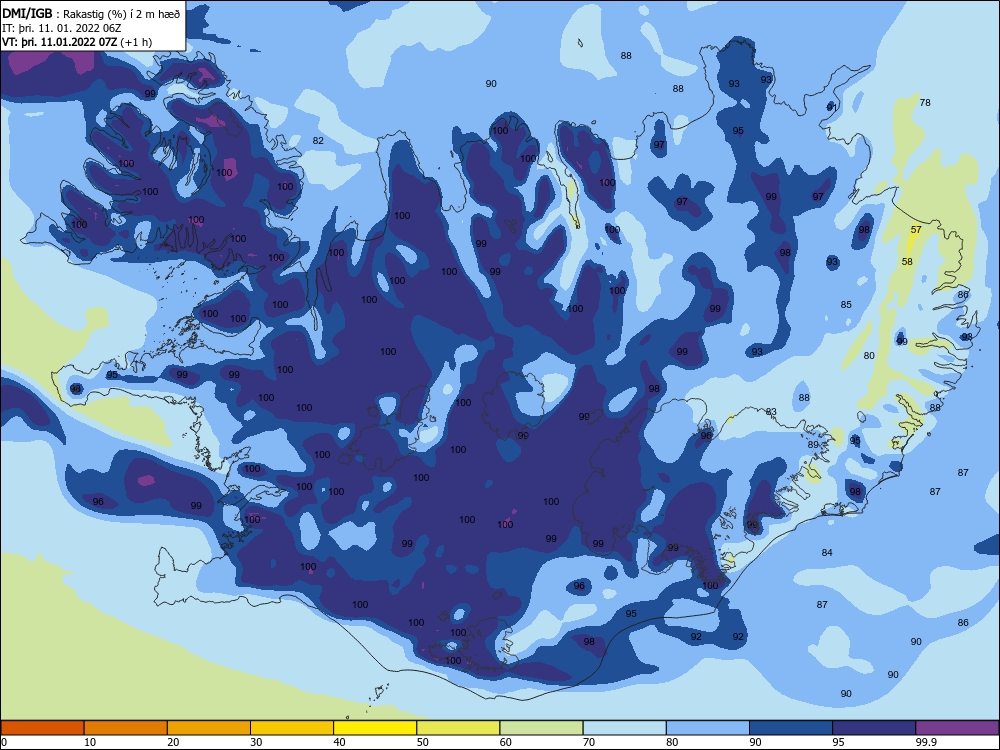
Task: Click the orange 10-20 legend swatch
Action: pyautogui.click(x=126, y=728)
